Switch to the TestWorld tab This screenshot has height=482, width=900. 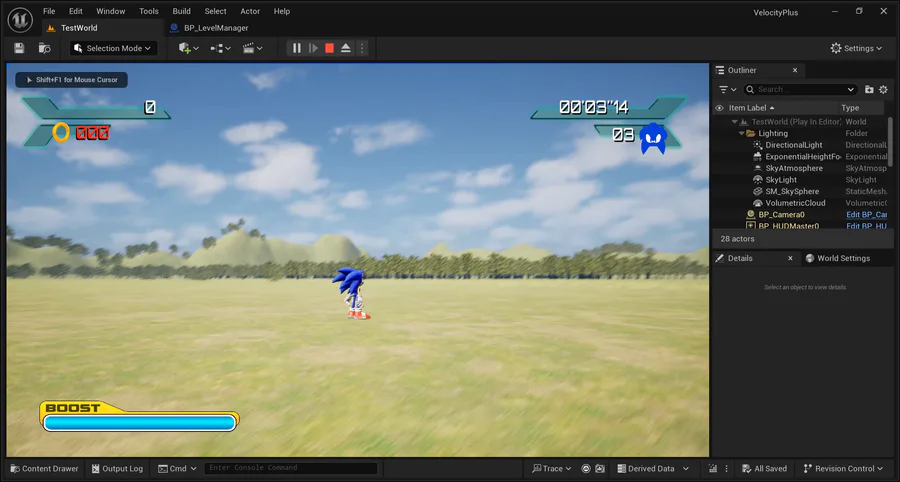coord(79,28)
